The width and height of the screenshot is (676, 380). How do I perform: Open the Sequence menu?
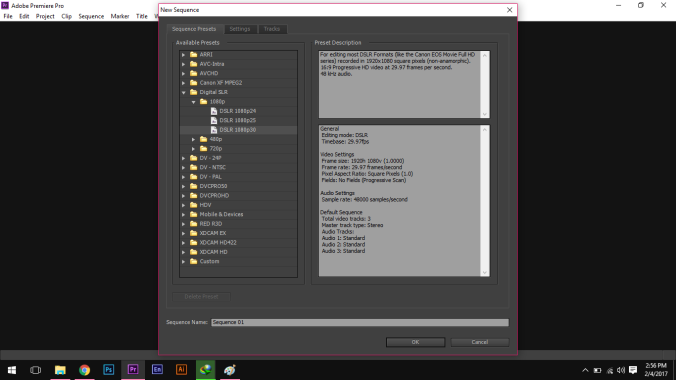[91, 16]
